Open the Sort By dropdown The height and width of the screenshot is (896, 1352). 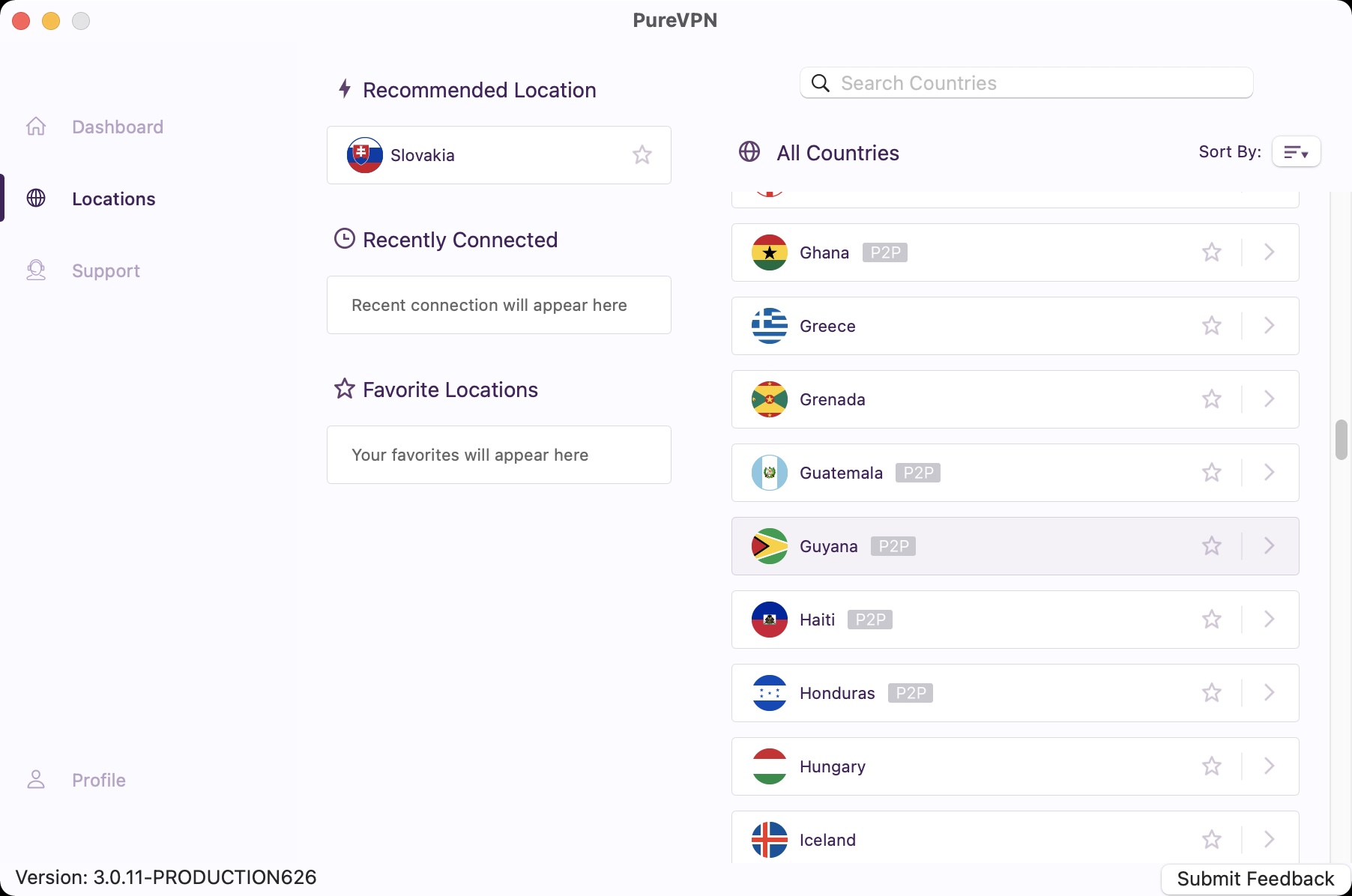point(1296,152)
